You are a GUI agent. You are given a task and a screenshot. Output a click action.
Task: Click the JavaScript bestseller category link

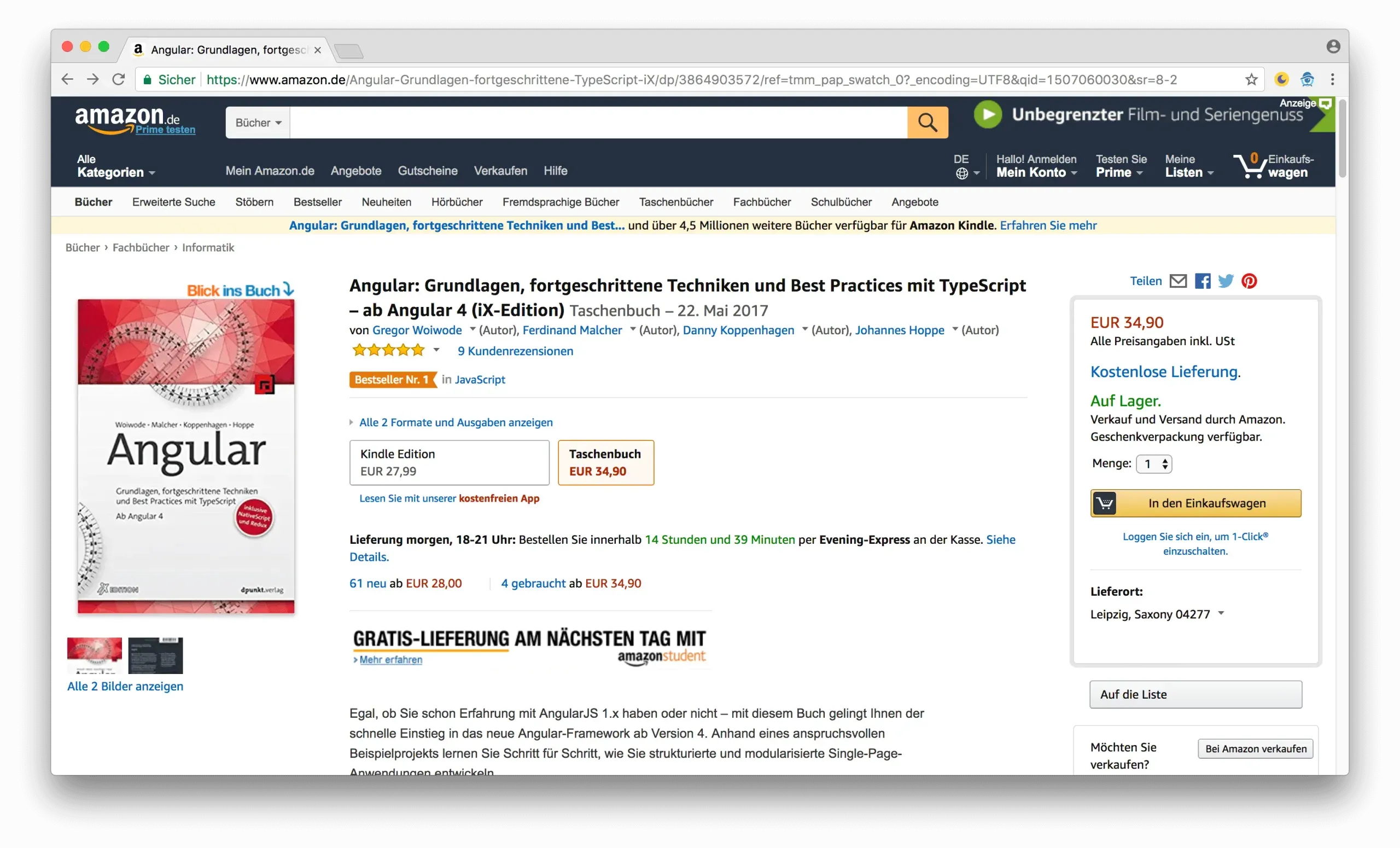click(480, 379)
